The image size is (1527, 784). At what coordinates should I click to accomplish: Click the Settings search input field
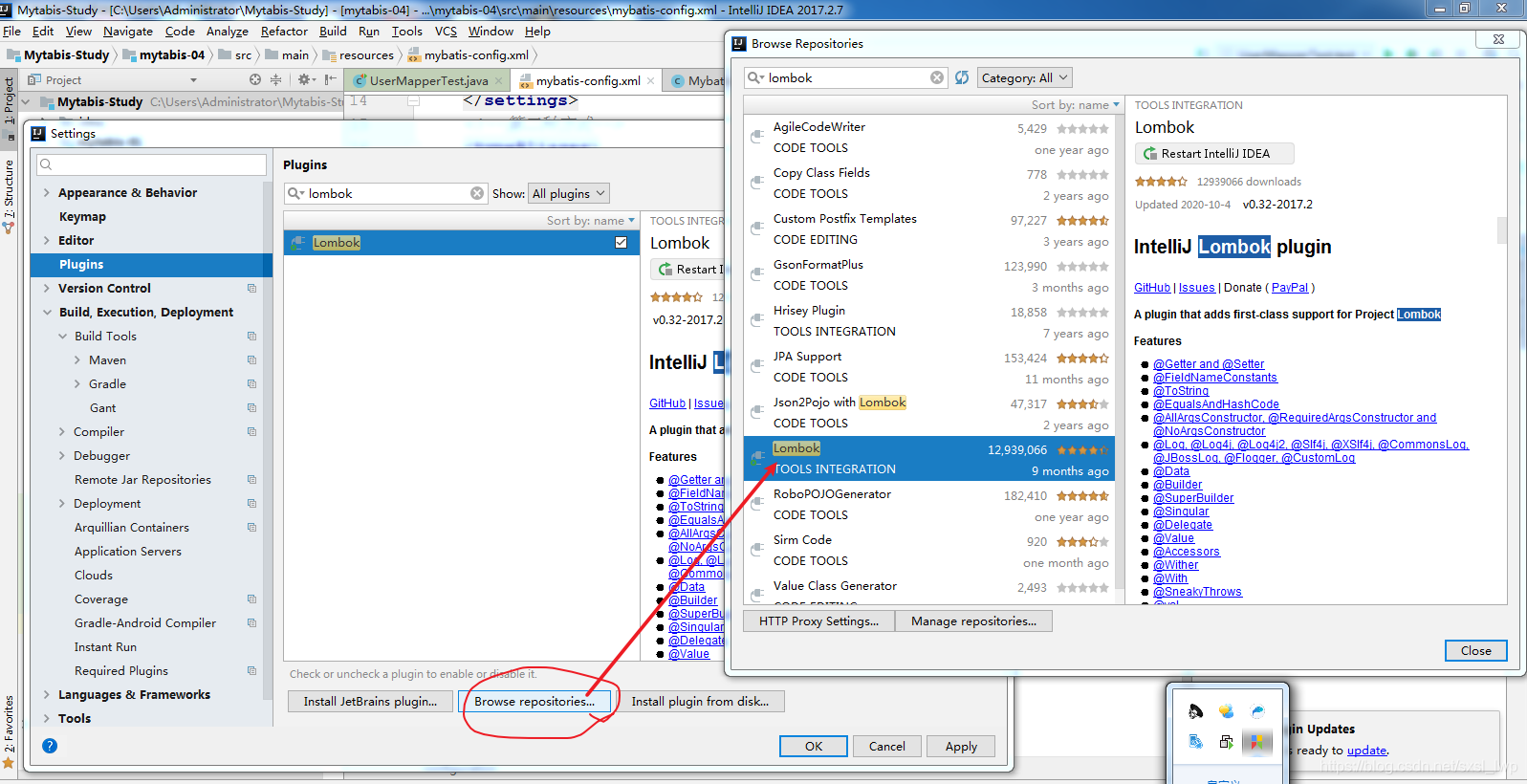pos(151,164)
